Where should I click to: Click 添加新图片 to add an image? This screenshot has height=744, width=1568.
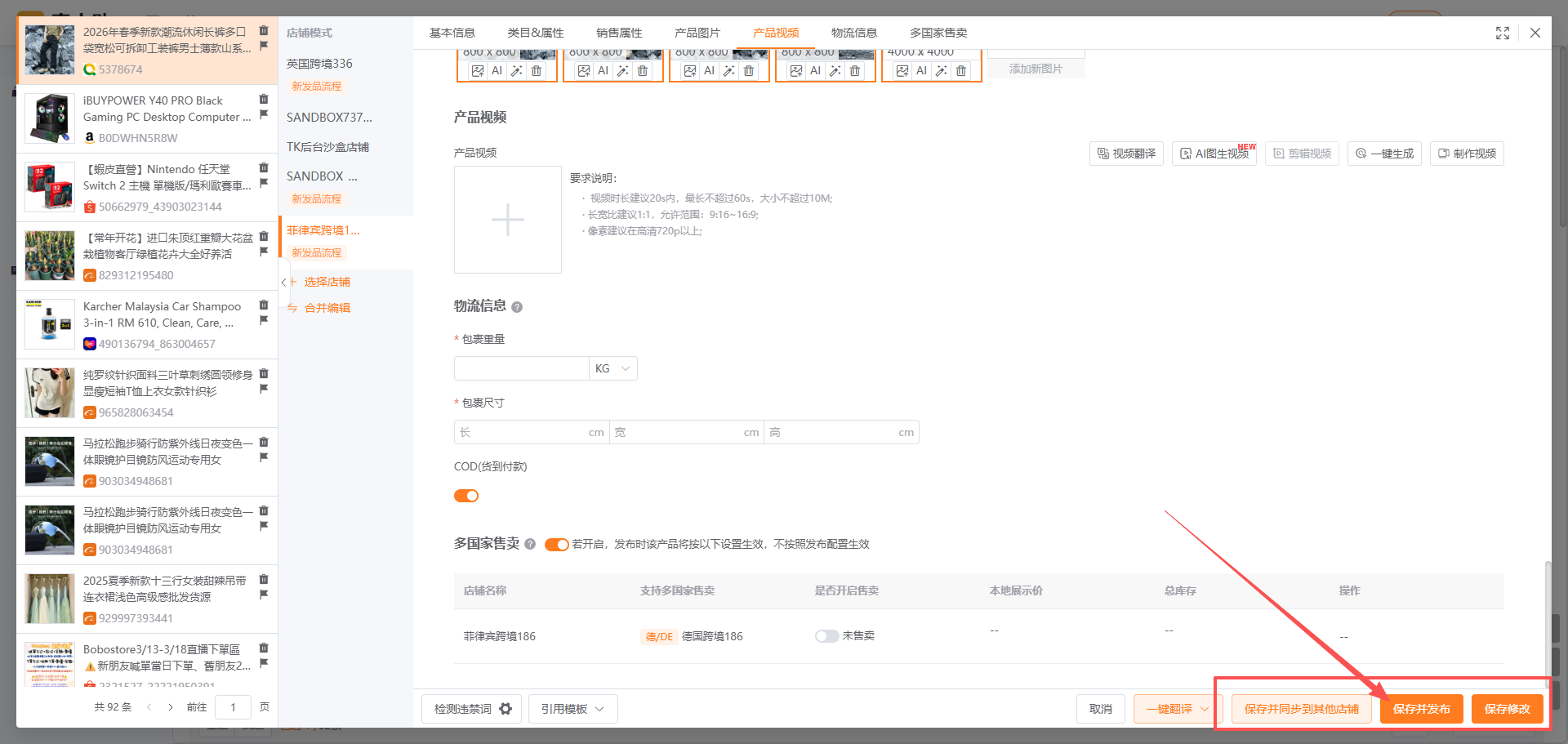1036,69
